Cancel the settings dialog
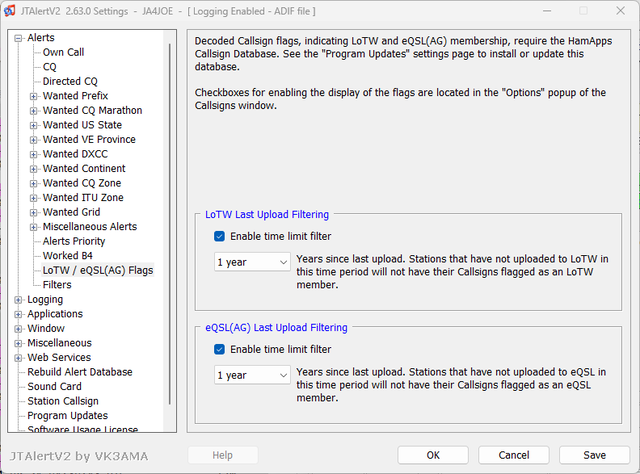Viewport: 640px width, 474px height. (x=514, y=455)
